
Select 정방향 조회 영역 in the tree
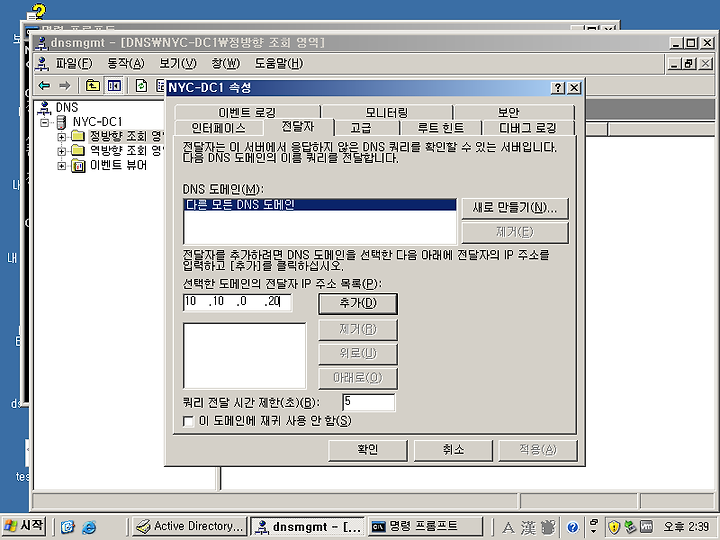point(126,136)
